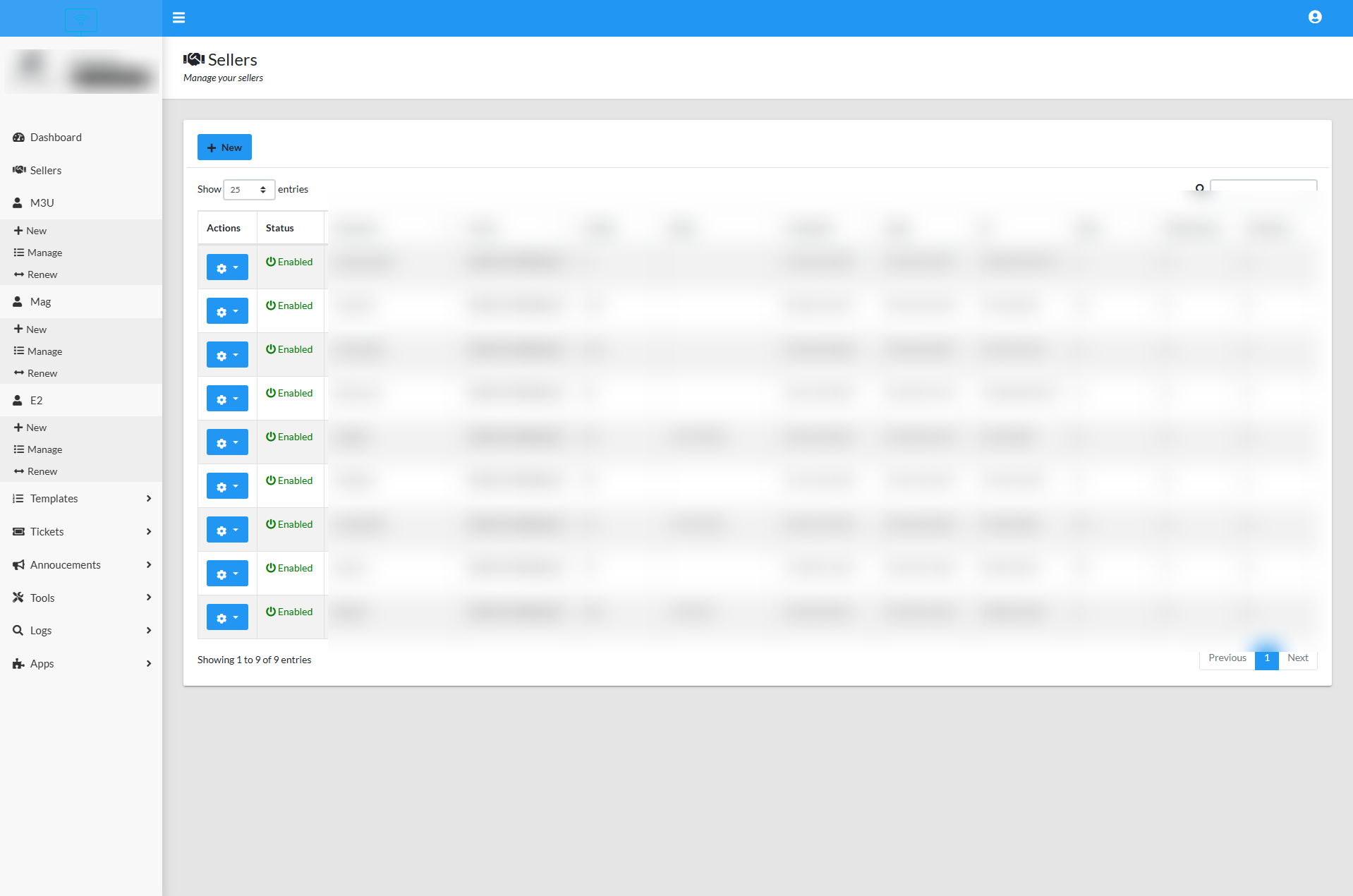
Task: Open the entries-per-page dropdown
Action: (248, 190)
